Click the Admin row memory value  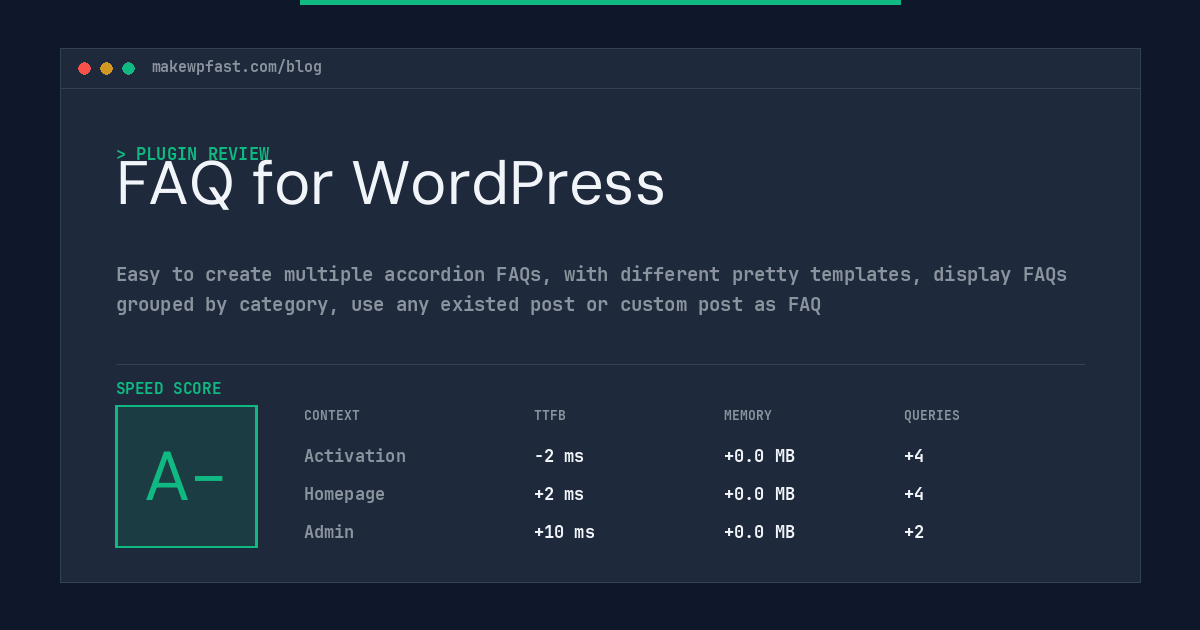tap(759, 532)
